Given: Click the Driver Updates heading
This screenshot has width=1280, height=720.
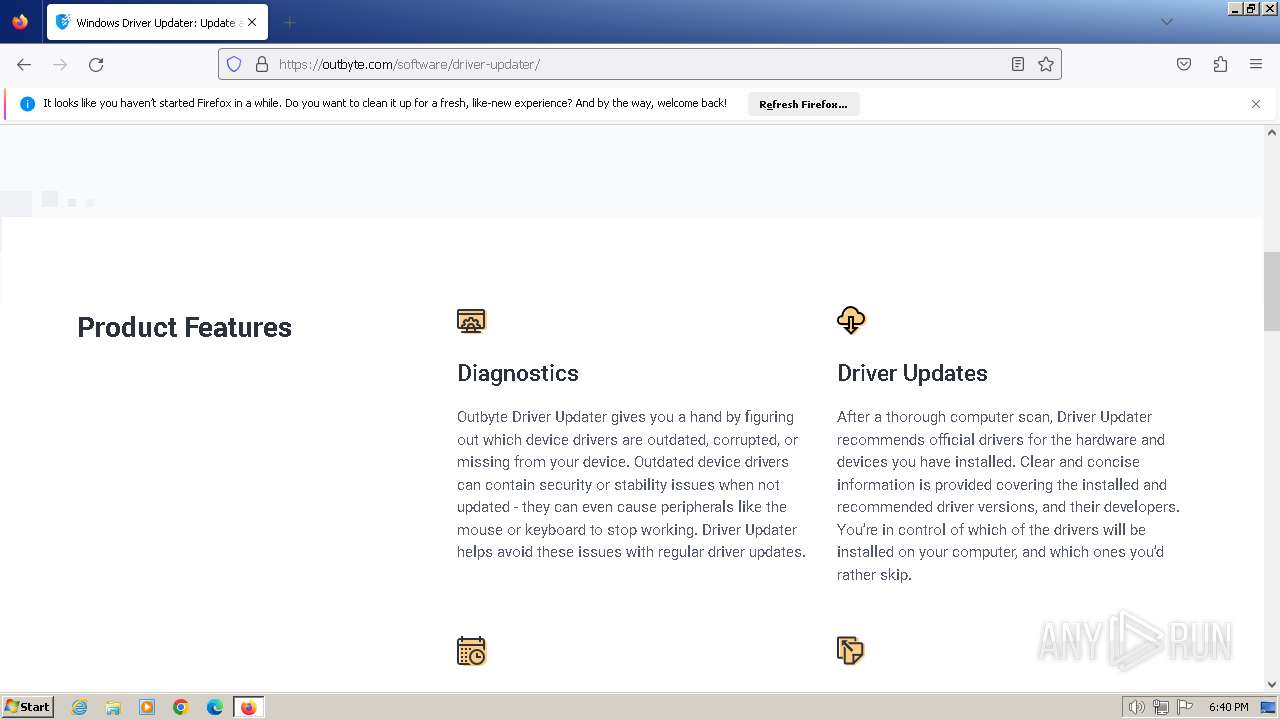Looking at the screenshot, I should (x=912, y=373).
